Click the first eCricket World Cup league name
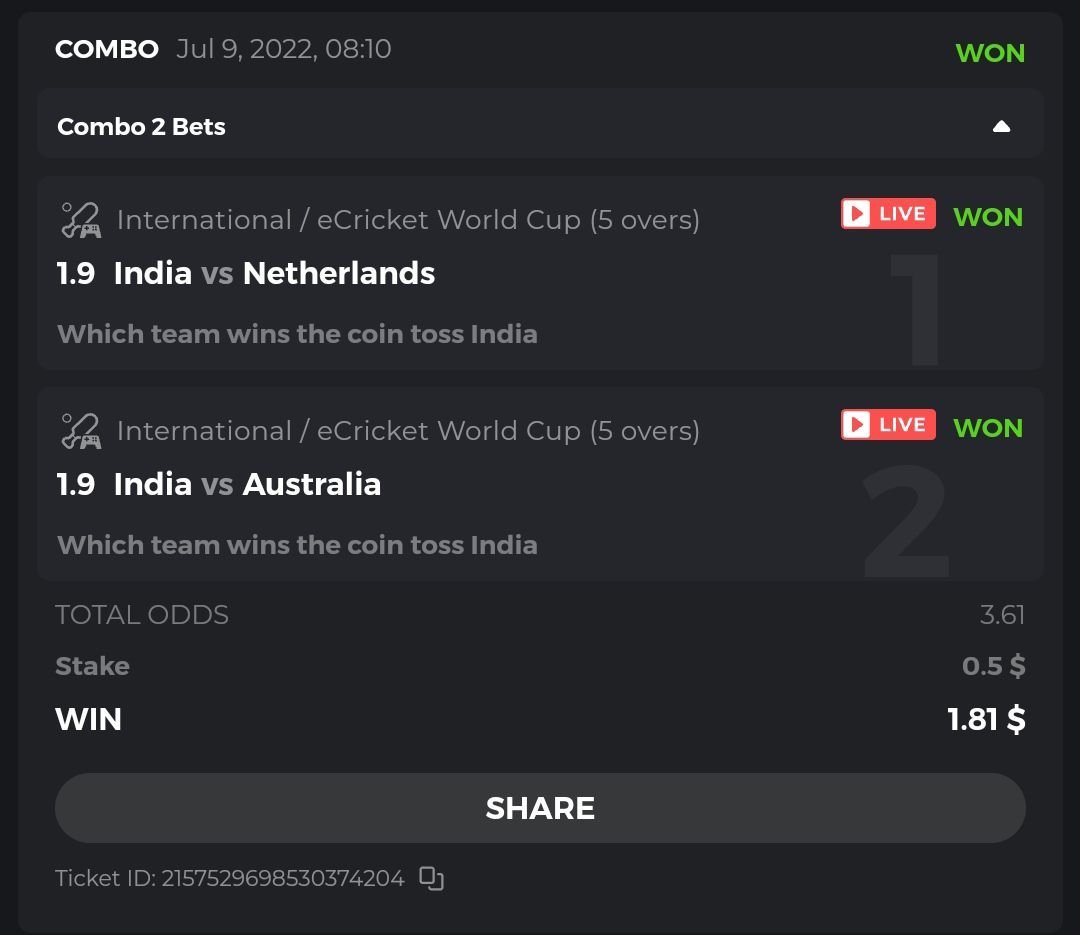This screenshot has width=1080, height=935. pos(408,220)
